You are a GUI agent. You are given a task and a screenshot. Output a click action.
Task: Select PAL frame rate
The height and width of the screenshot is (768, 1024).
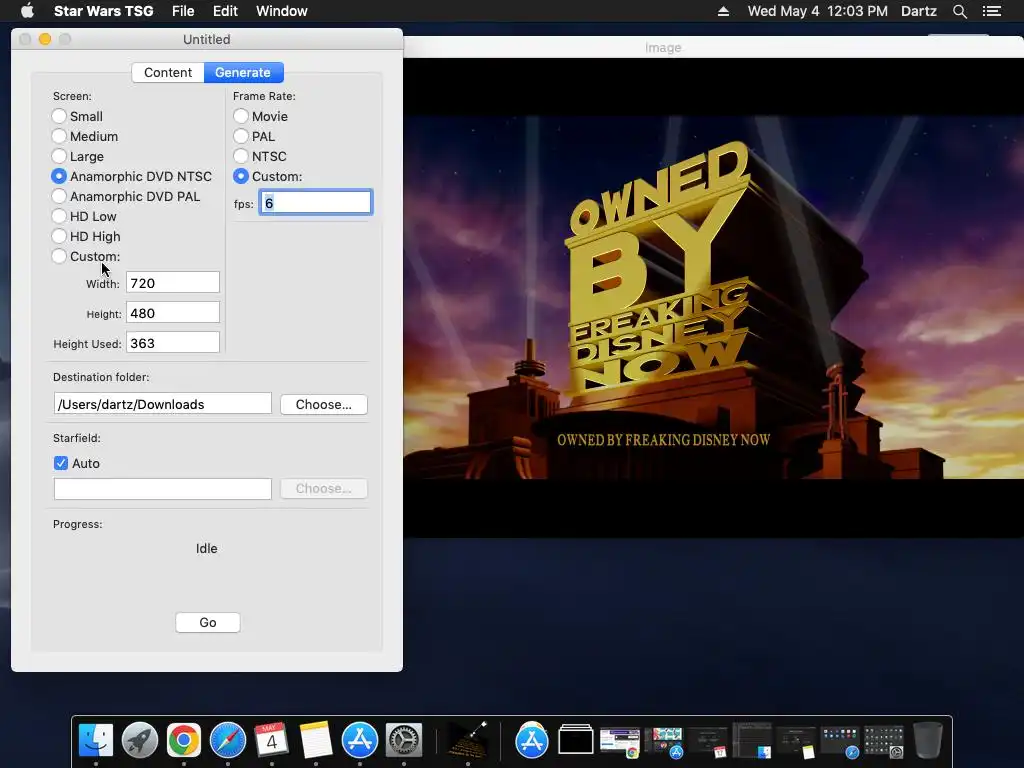pyautogui.click(x=241, y=136)
